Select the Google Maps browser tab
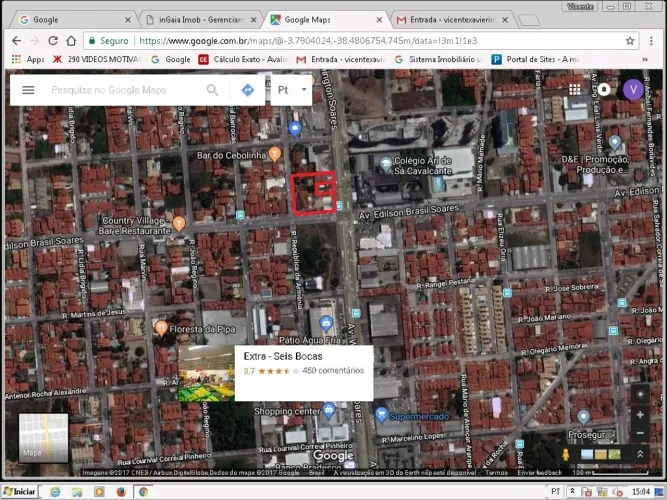 tap(326, 20)
